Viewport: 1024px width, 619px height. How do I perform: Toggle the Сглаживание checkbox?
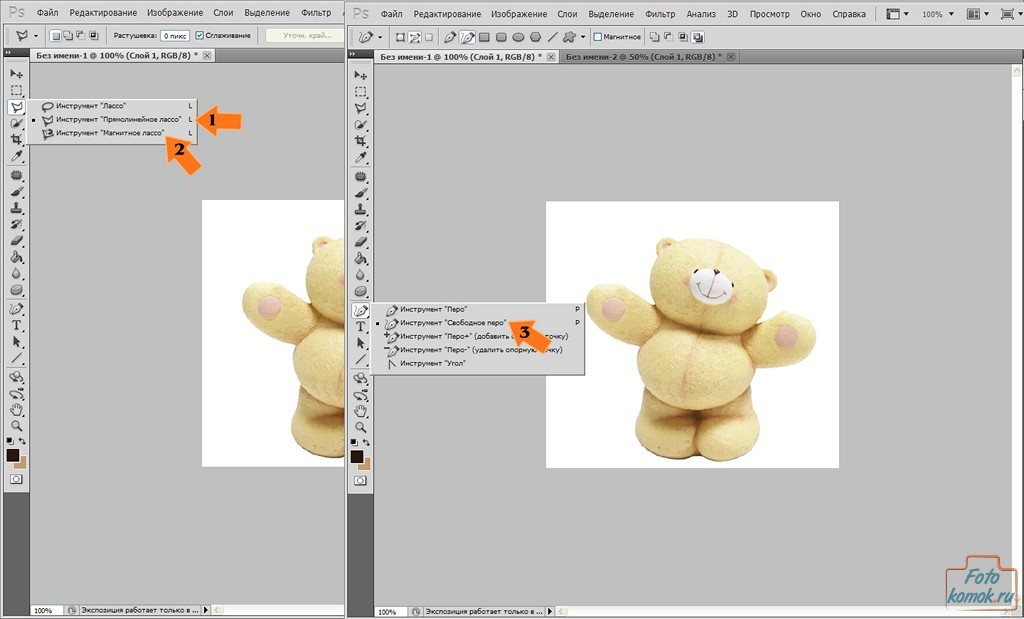click(x=200, y=36)
